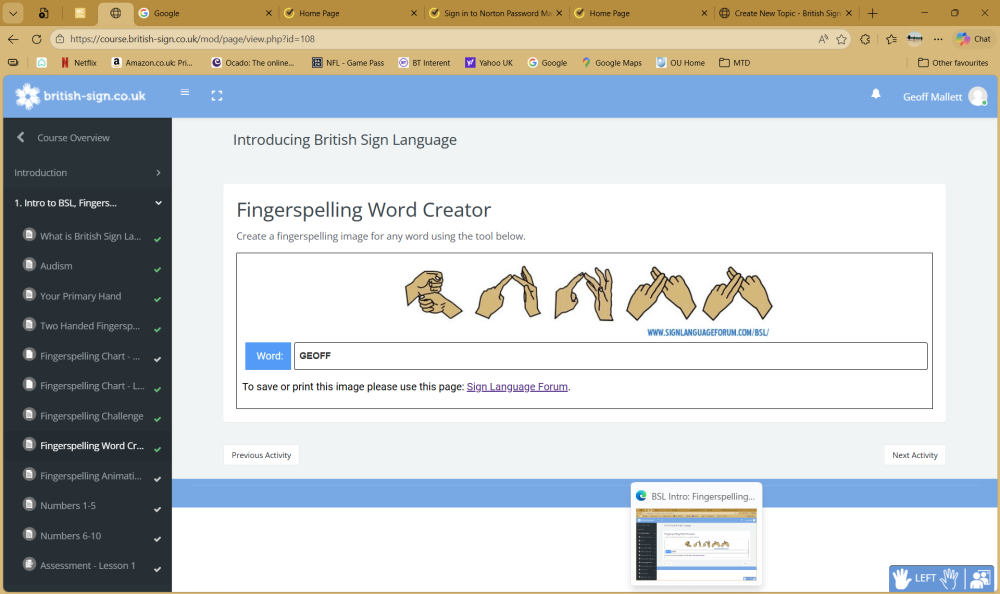1000x594 pixels.
Task: Toggle the fullscreen icon in header
Action: point(216,96)
